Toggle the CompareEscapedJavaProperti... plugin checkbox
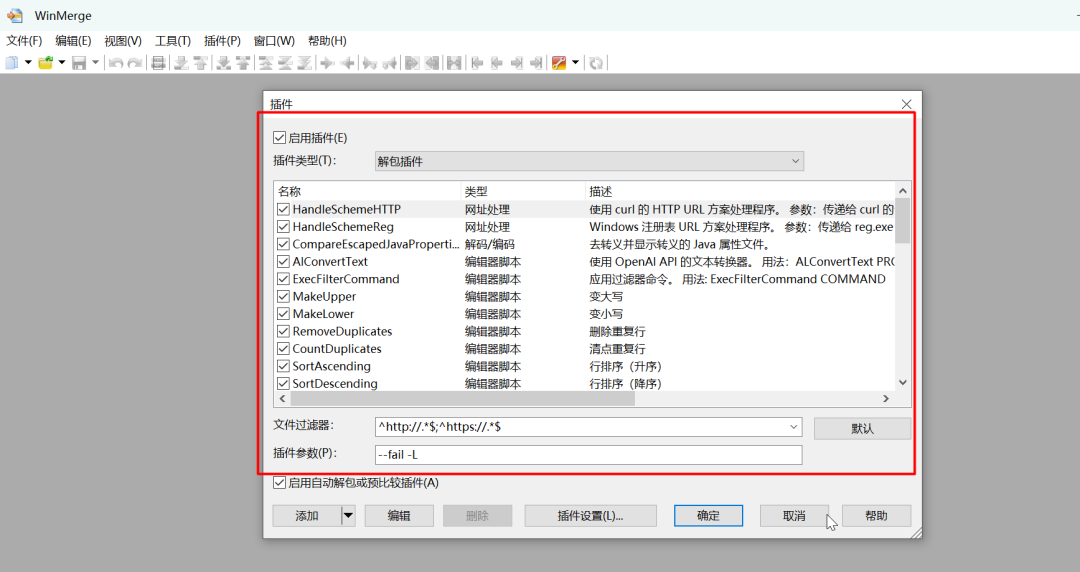Viewport: 1080px width, 572px height. (283, 244)
